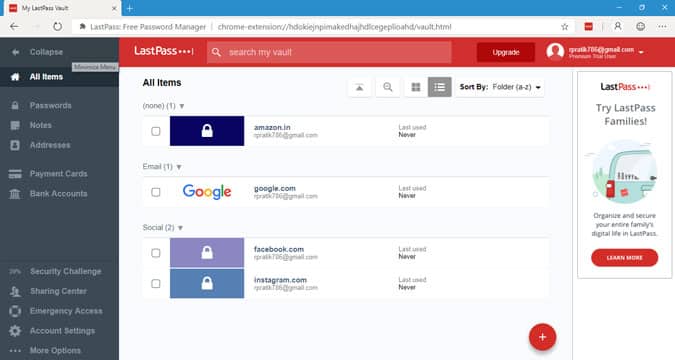Click the user avatar in the header
This screenshot has height=360, width=675.
tap(555, 52)
